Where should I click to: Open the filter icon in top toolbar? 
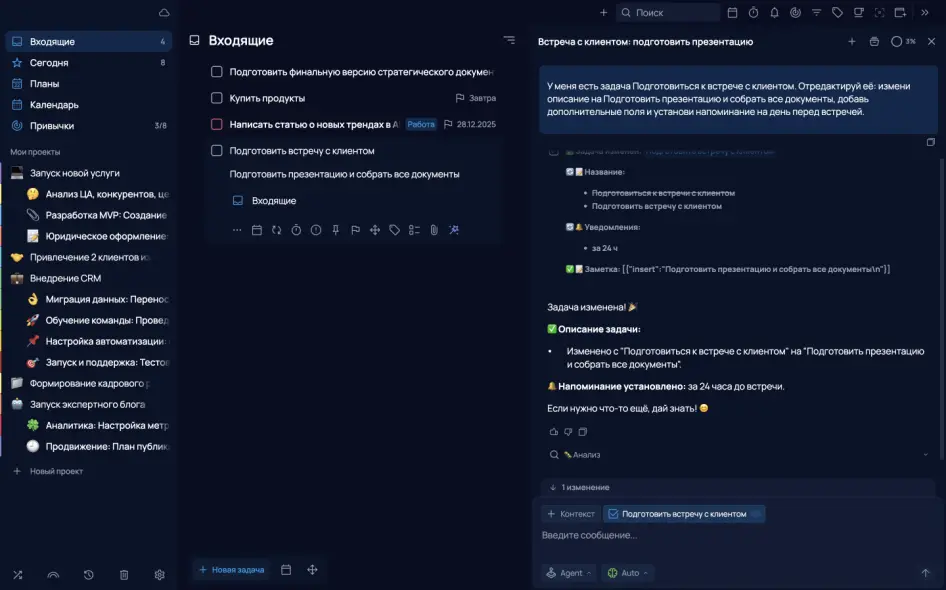pyautogui.click(x=816, y=13)
